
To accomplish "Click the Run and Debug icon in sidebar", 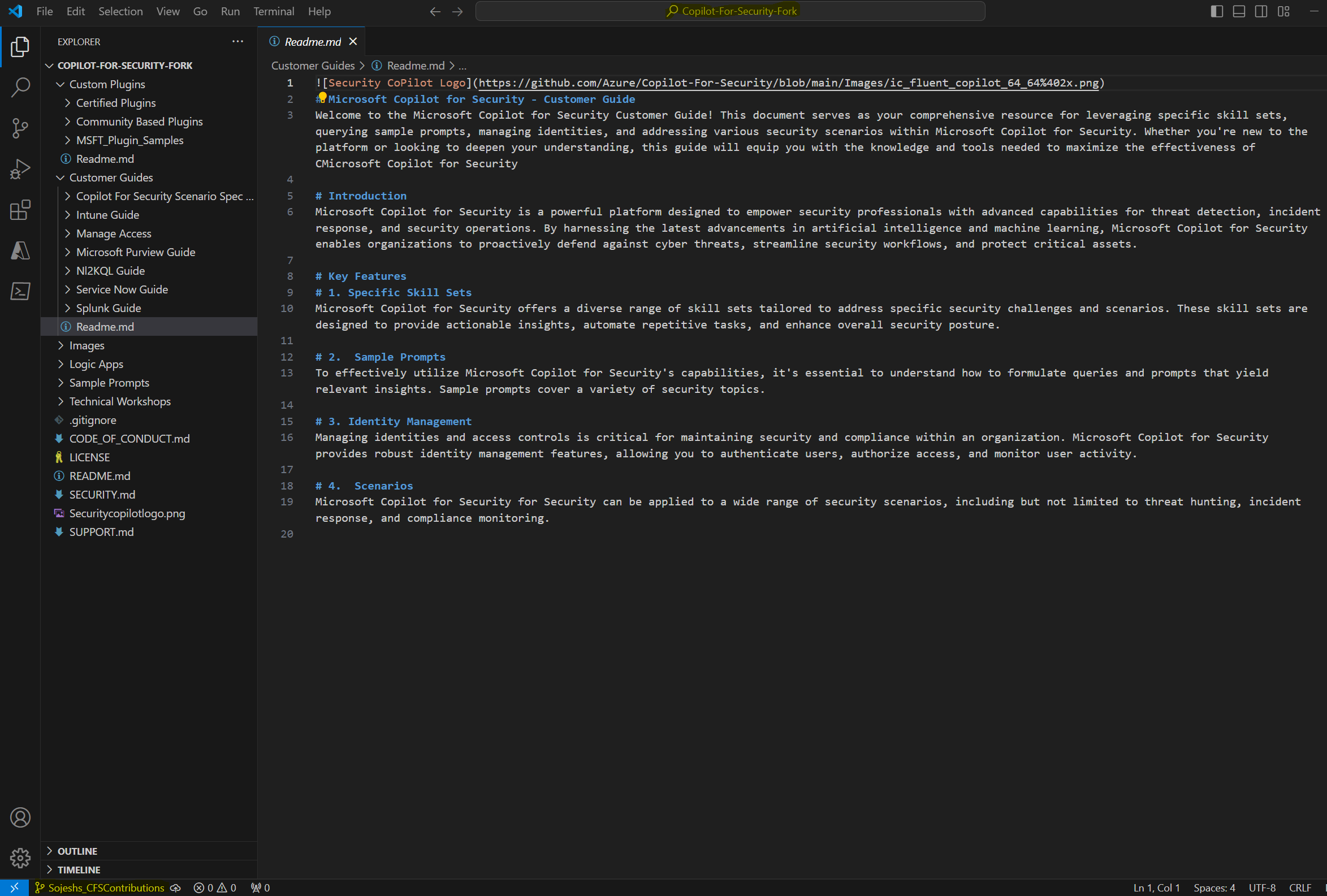I will [x=20, y=167].
